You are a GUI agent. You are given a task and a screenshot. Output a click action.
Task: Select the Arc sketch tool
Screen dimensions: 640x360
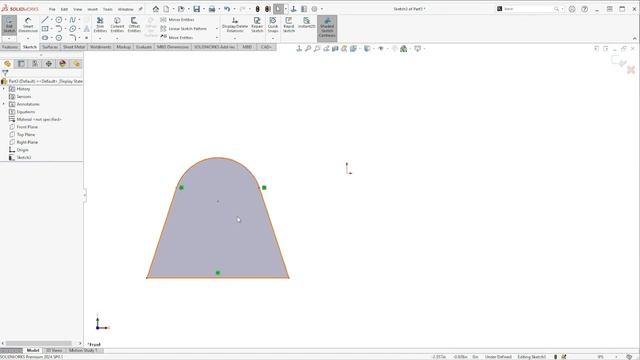point(59,29)
